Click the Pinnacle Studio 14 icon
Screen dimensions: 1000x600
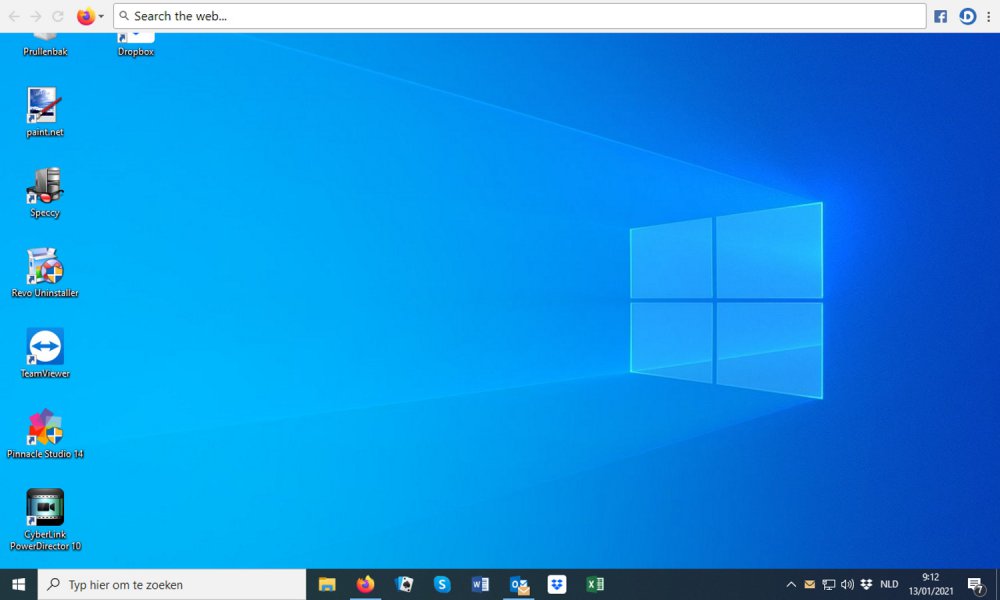[x=45, y=428]
